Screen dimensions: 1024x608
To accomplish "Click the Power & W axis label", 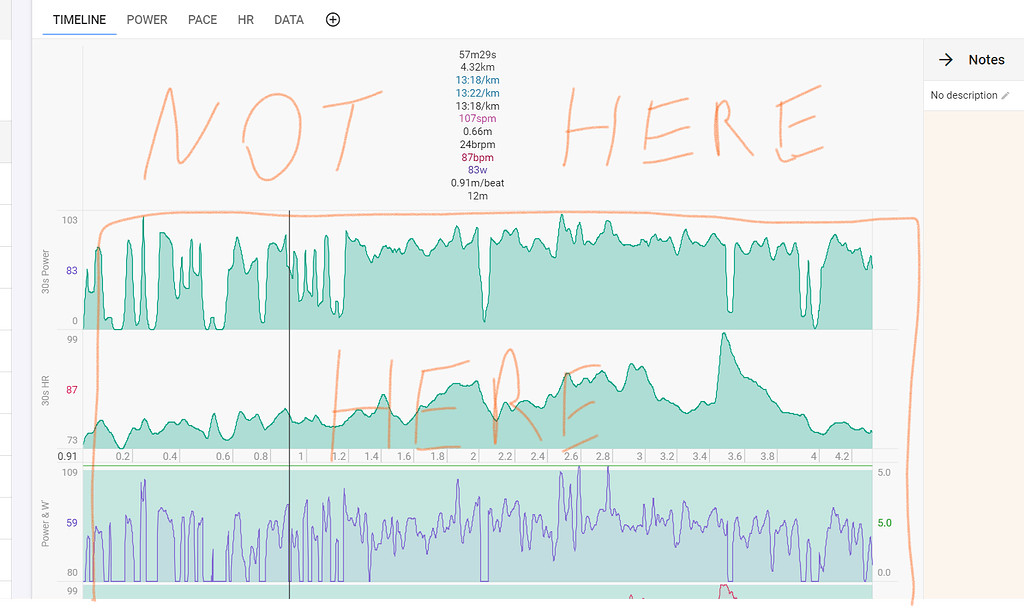I will click(x=46, y=523).
